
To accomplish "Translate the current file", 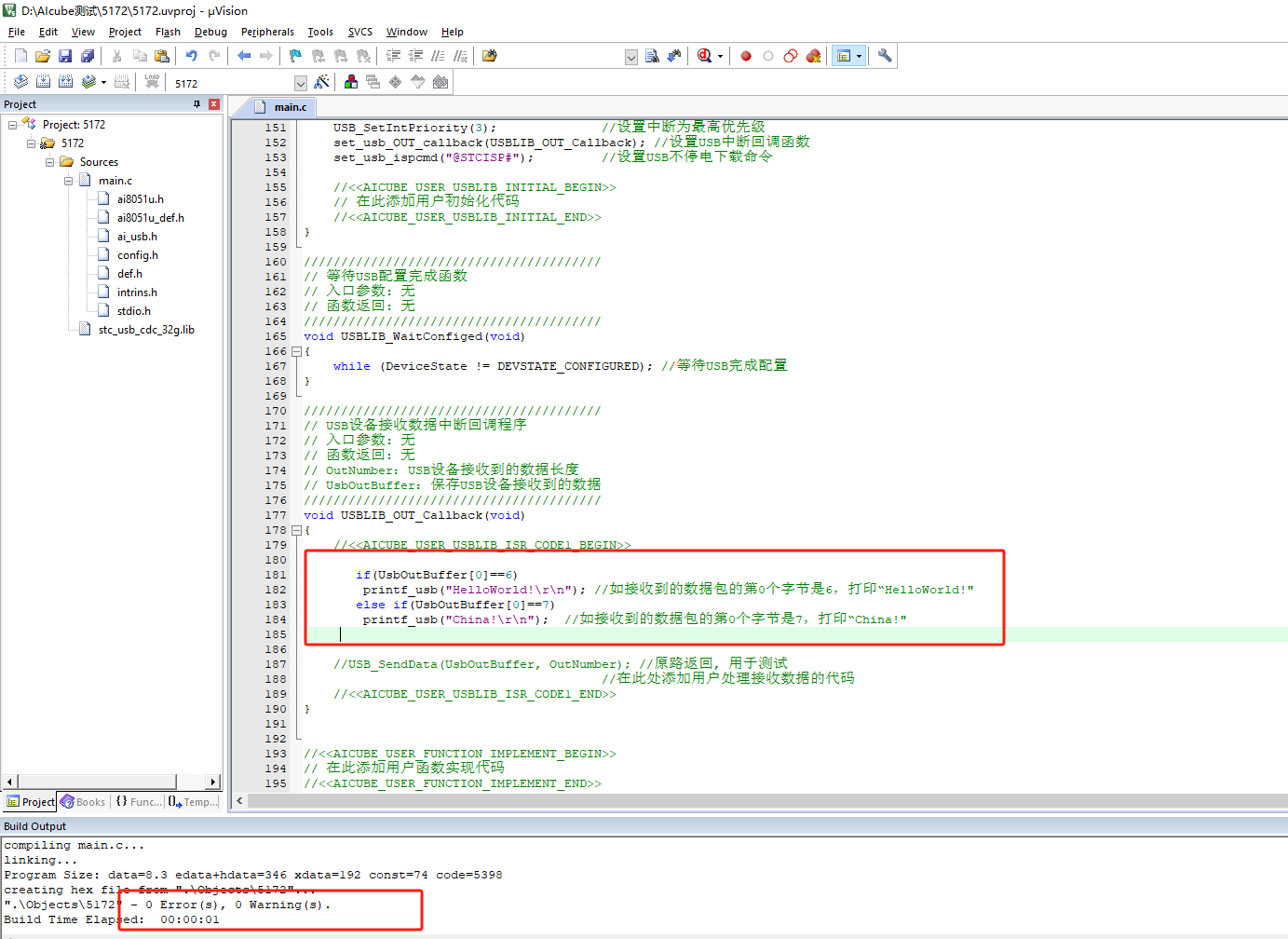I will [20, 82].
